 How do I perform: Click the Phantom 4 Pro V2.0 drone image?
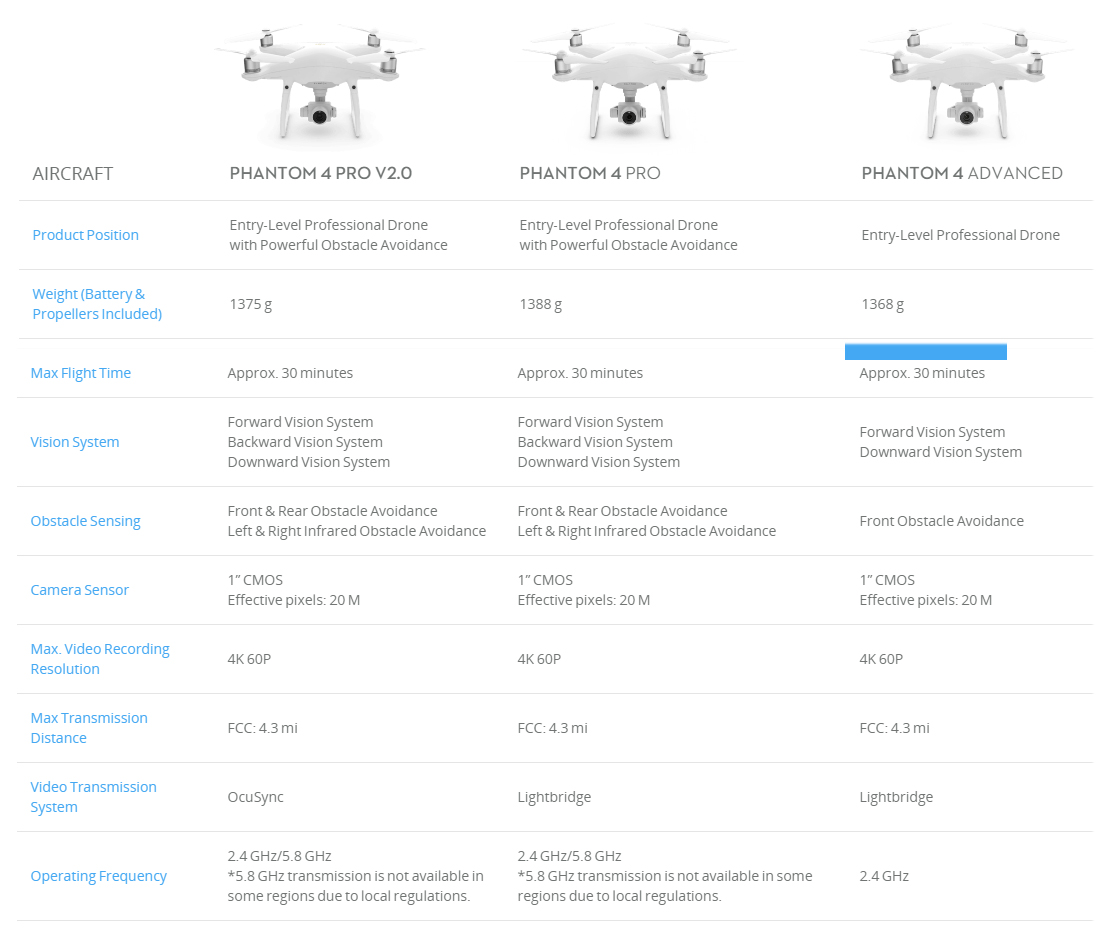click(320, 83)
